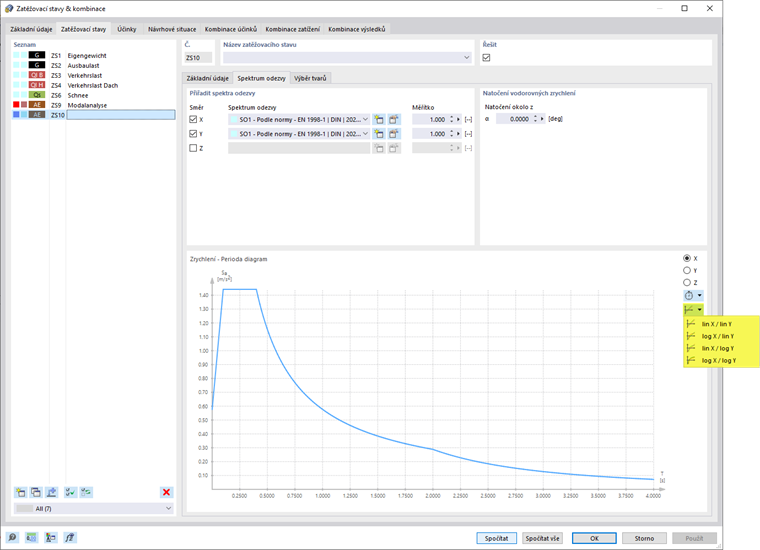760x550 pixels.
Task: Open the Kombinace účinků tab
Action: [231, 29]
